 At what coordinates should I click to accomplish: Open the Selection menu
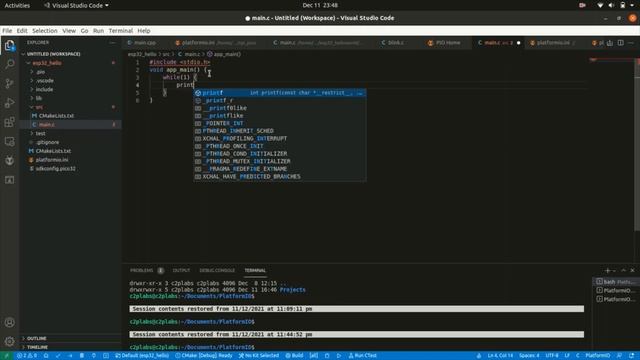44,31
